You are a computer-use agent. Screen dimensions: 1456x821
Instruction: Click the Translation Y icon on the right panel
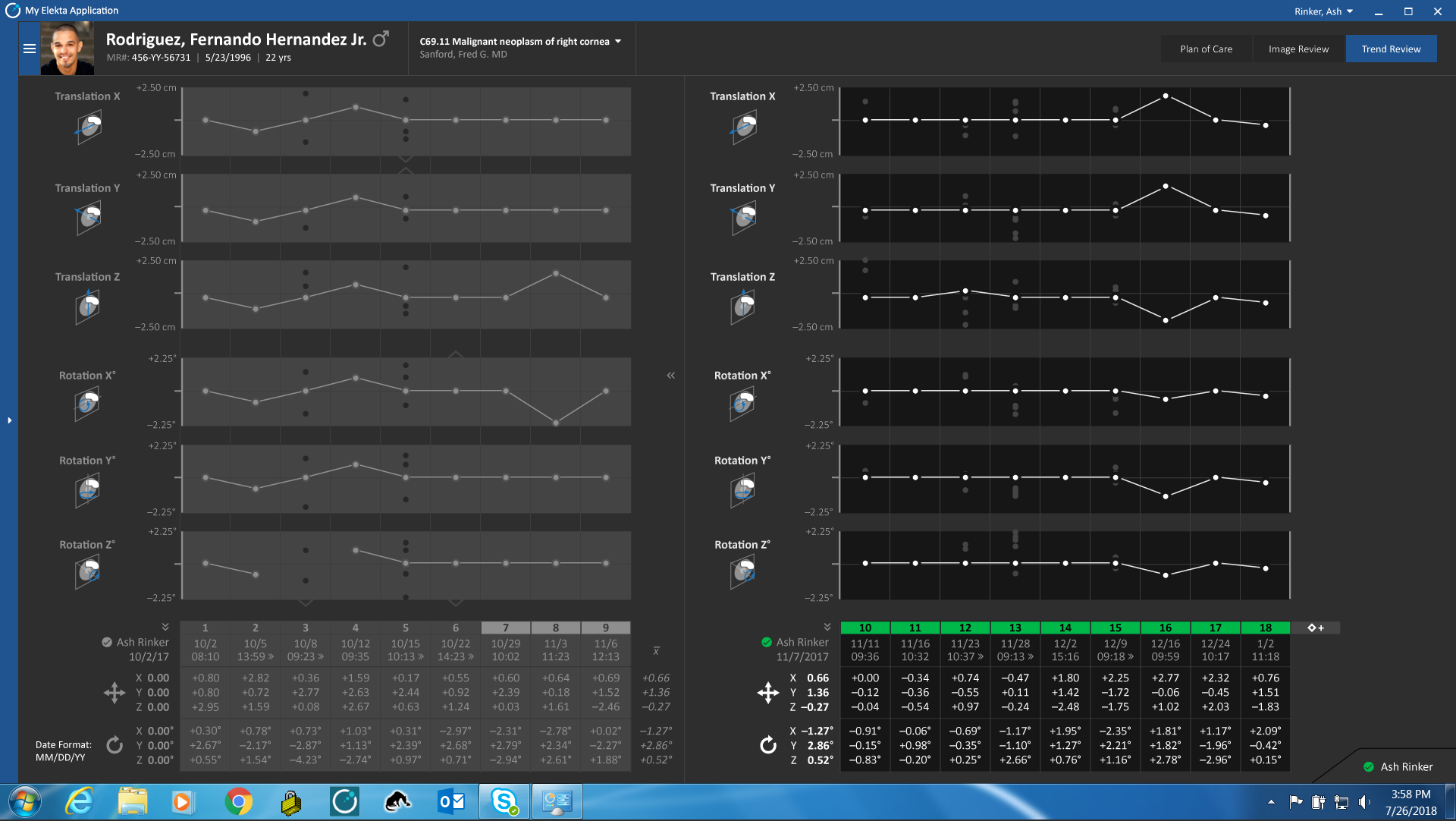point(744,218)
